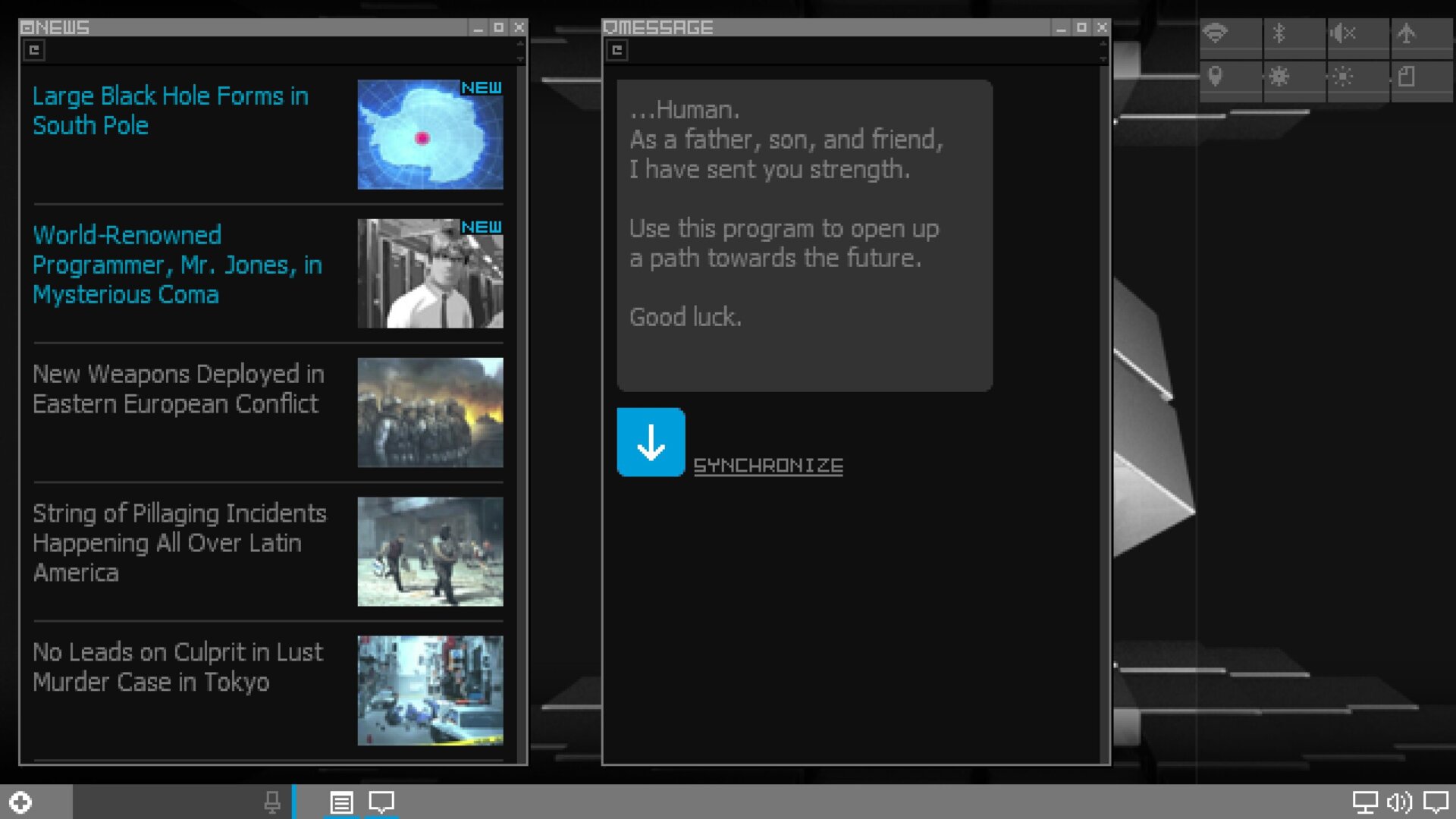Open the start menu gear icon
Screen dimensions: 1456x819
(x=21, y=802)
